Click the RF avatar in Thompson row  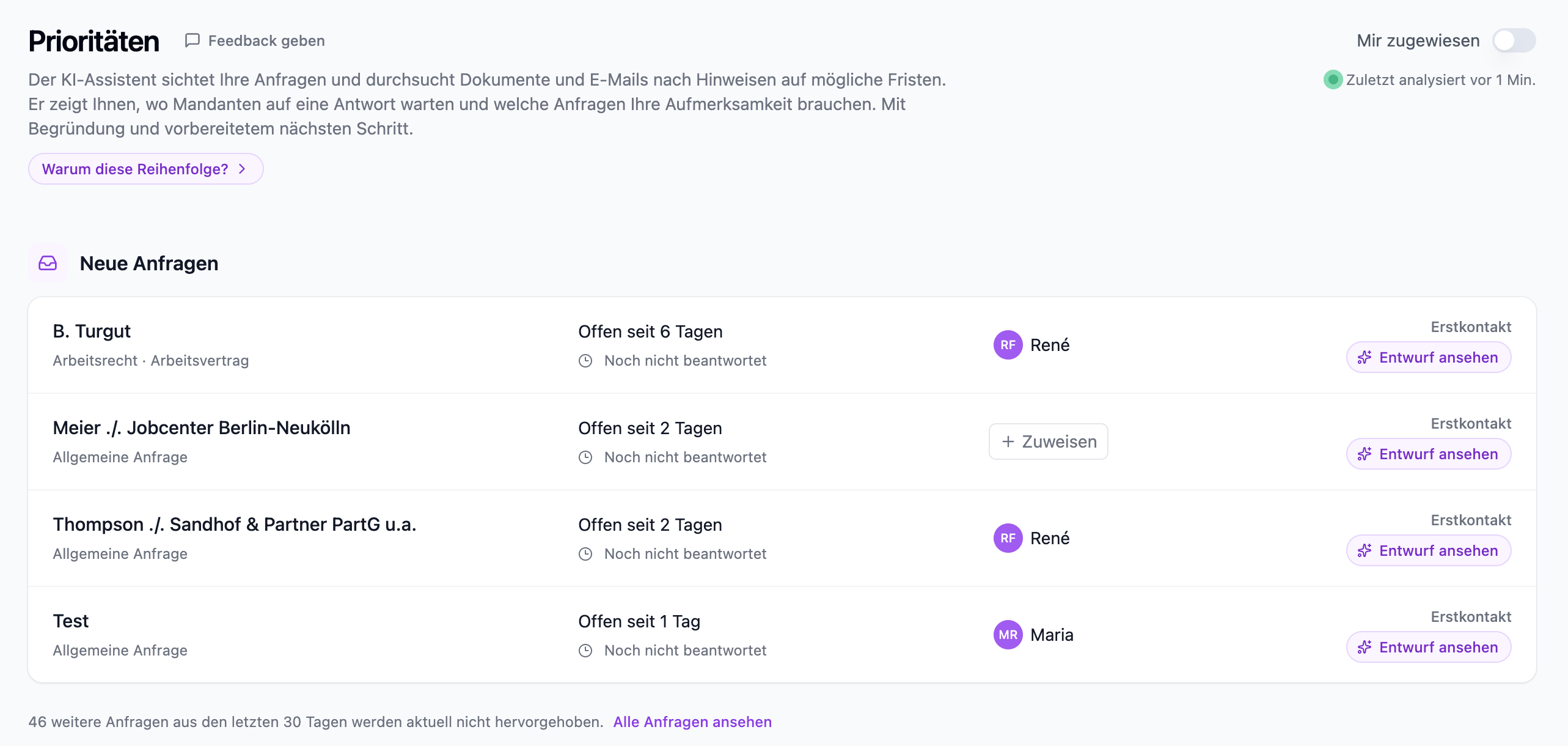[1008, 538]
